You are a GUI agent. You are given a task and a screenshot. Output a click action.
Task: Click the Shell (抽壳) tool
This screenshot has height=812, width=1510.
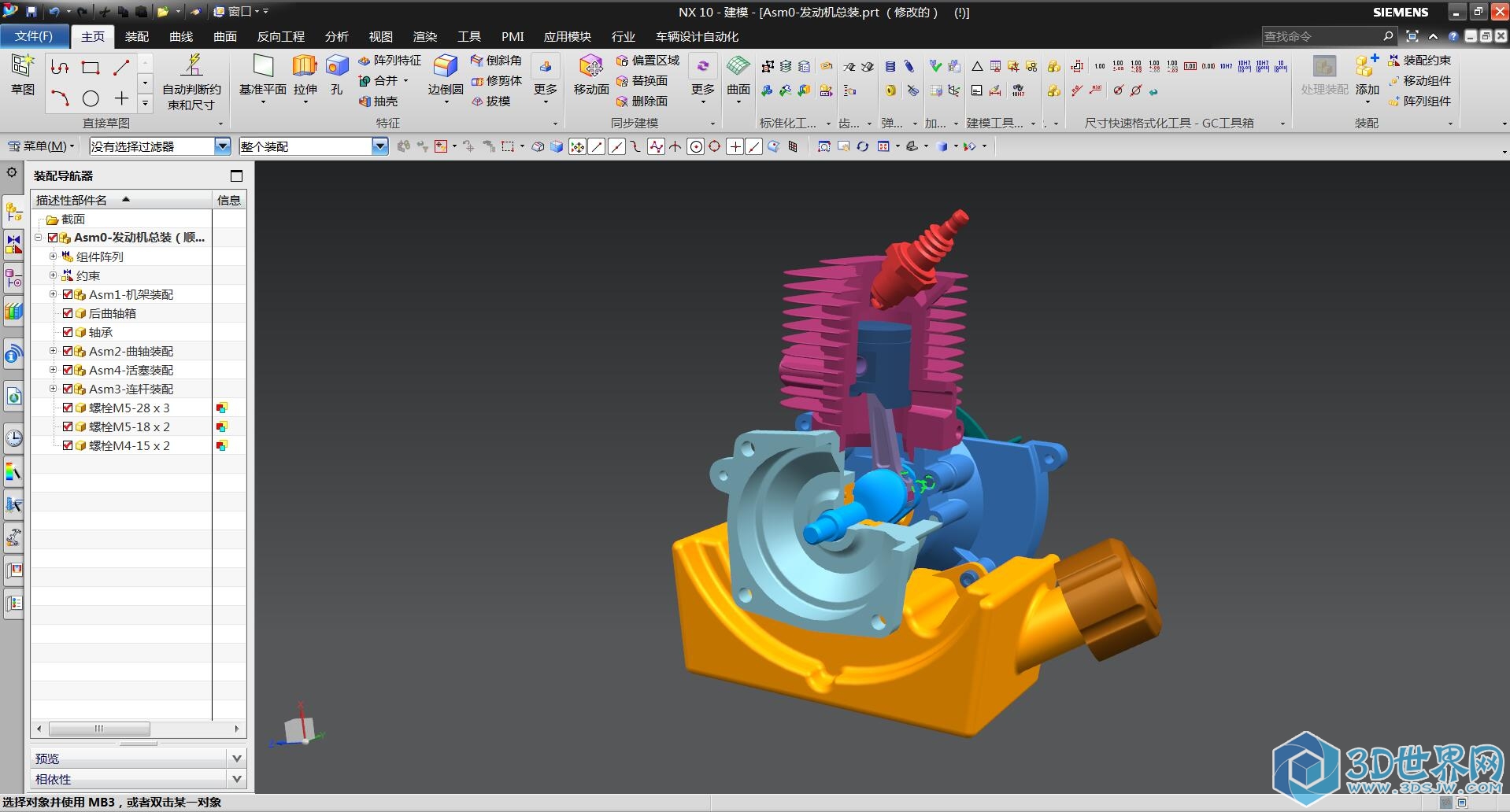[379, 101]
